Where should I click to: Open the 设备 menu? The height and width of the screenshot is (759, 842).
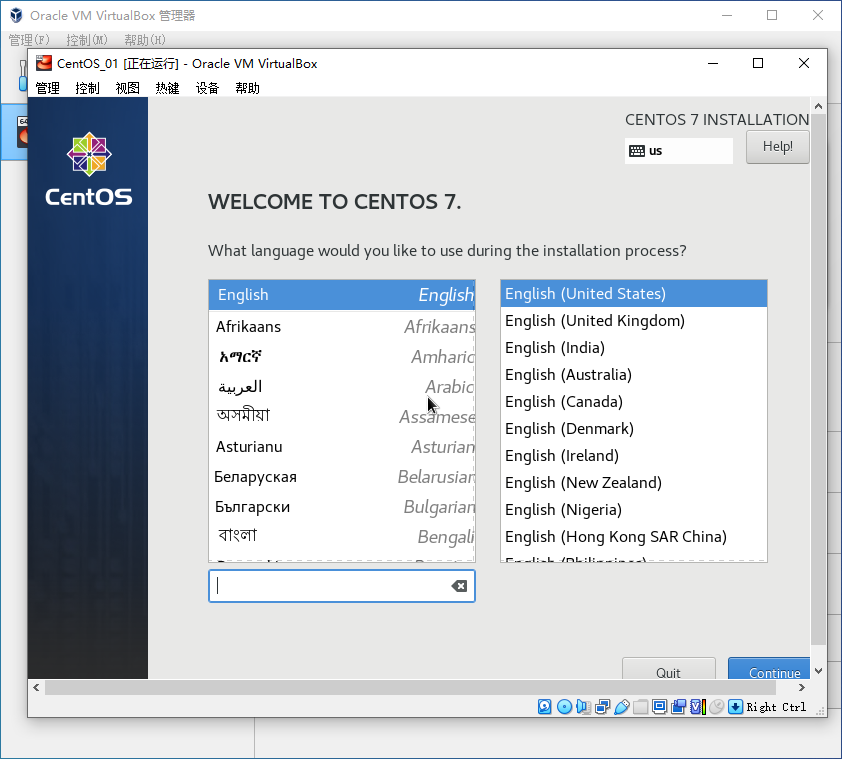click(x=207, y=88)
